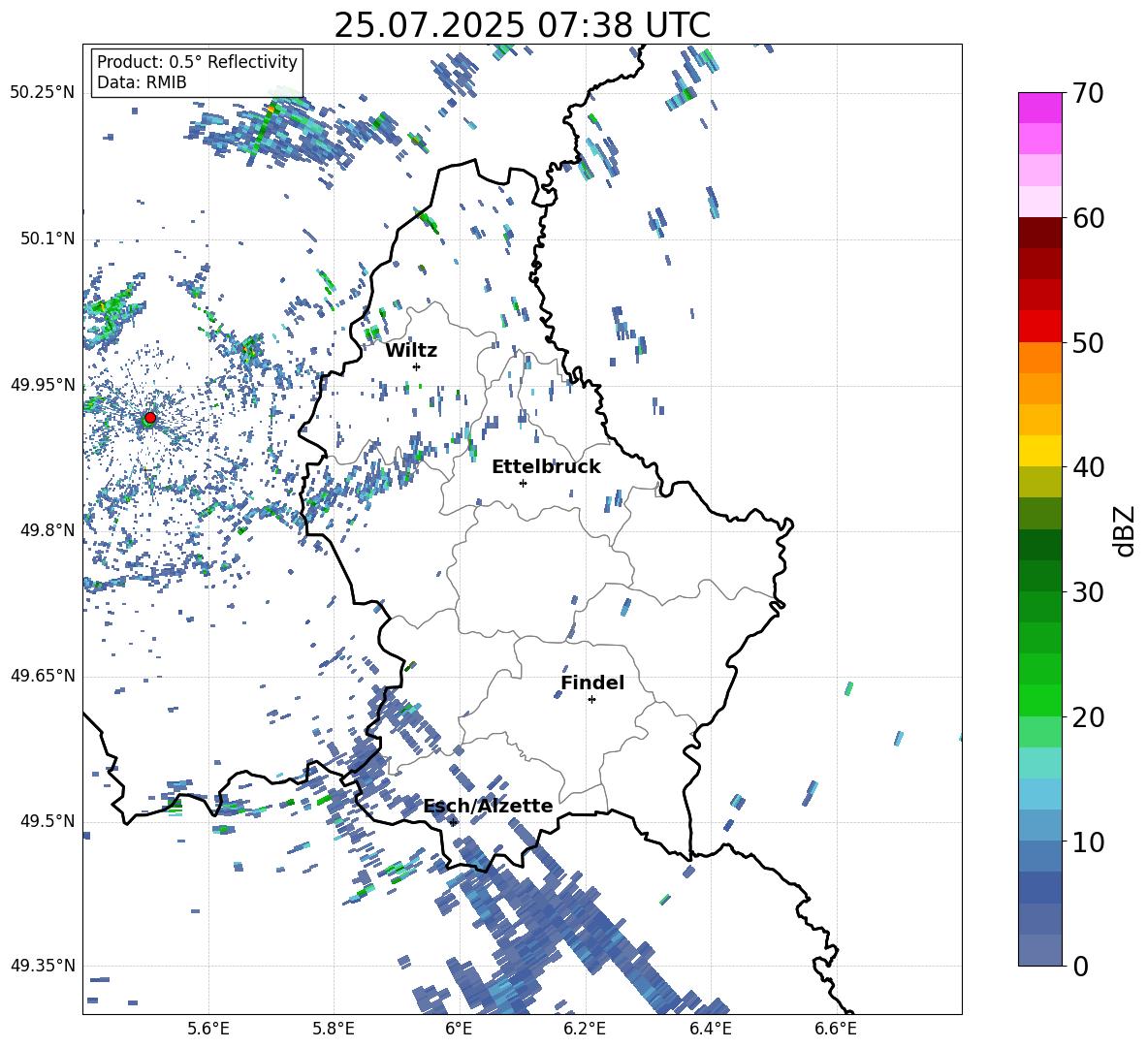Click the 5.8°E longitude label
1148x1048 pixels.
[x=334, y=1029]
